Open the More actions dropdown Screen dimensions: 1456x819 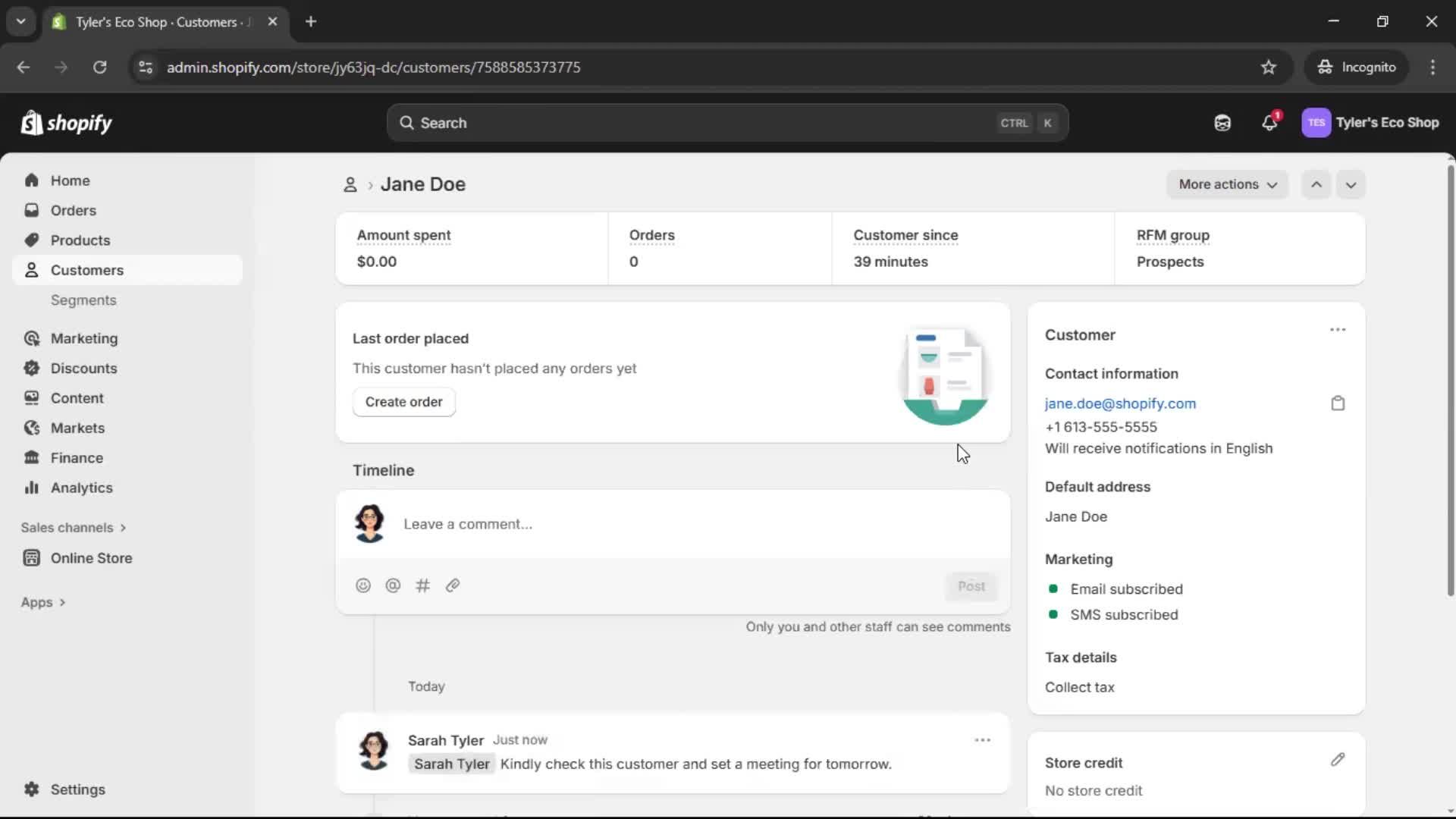(x=1227, y=184)
